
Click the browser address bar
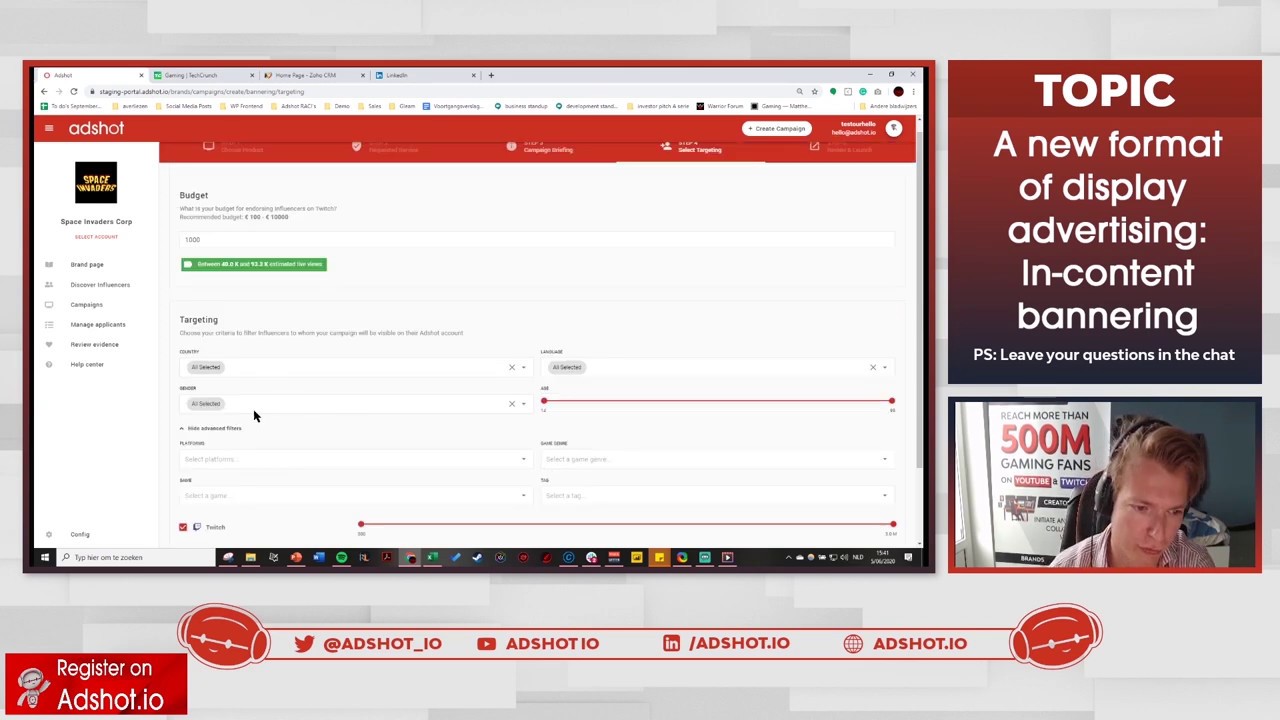[x=440, y=91]
